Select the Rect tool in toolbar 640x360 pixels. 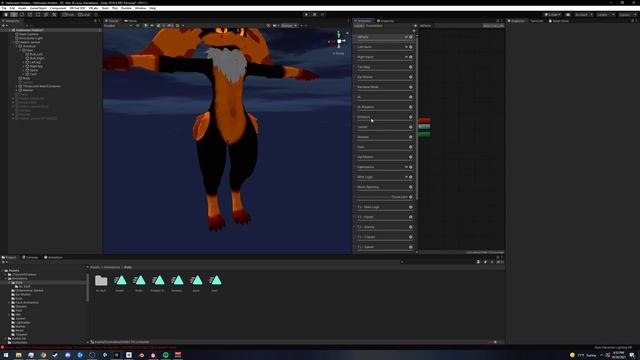38,15
